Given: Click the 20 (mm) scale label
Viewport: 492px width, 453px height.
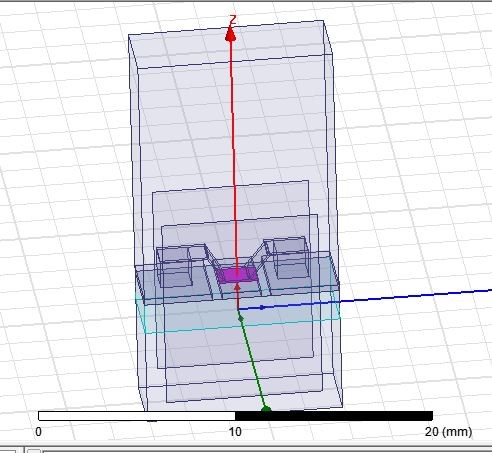Looking at the screenshot, I should pyautogui.click(x=448, y=432).
